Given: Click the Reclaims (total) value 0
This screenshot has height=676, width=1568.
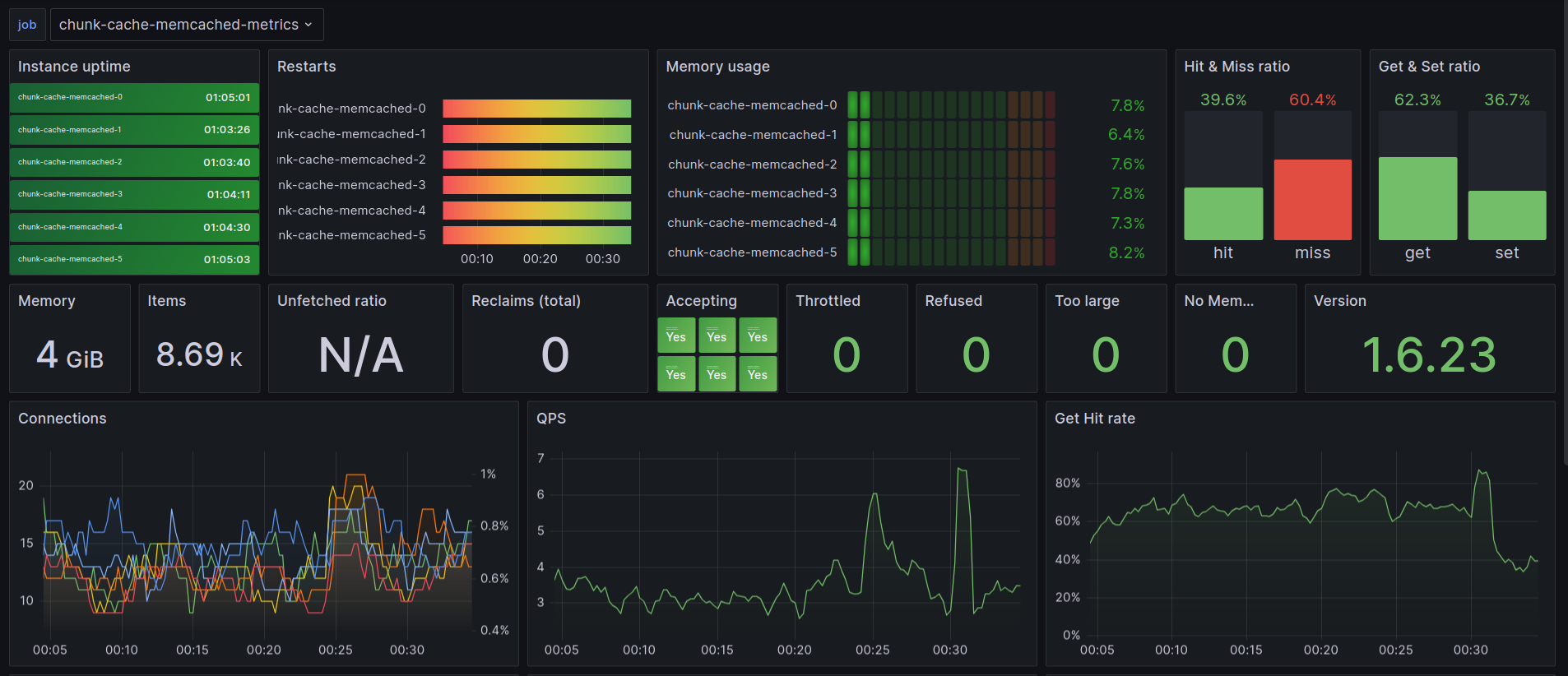Looking at the screenshot, I should (x=555, y=355).
